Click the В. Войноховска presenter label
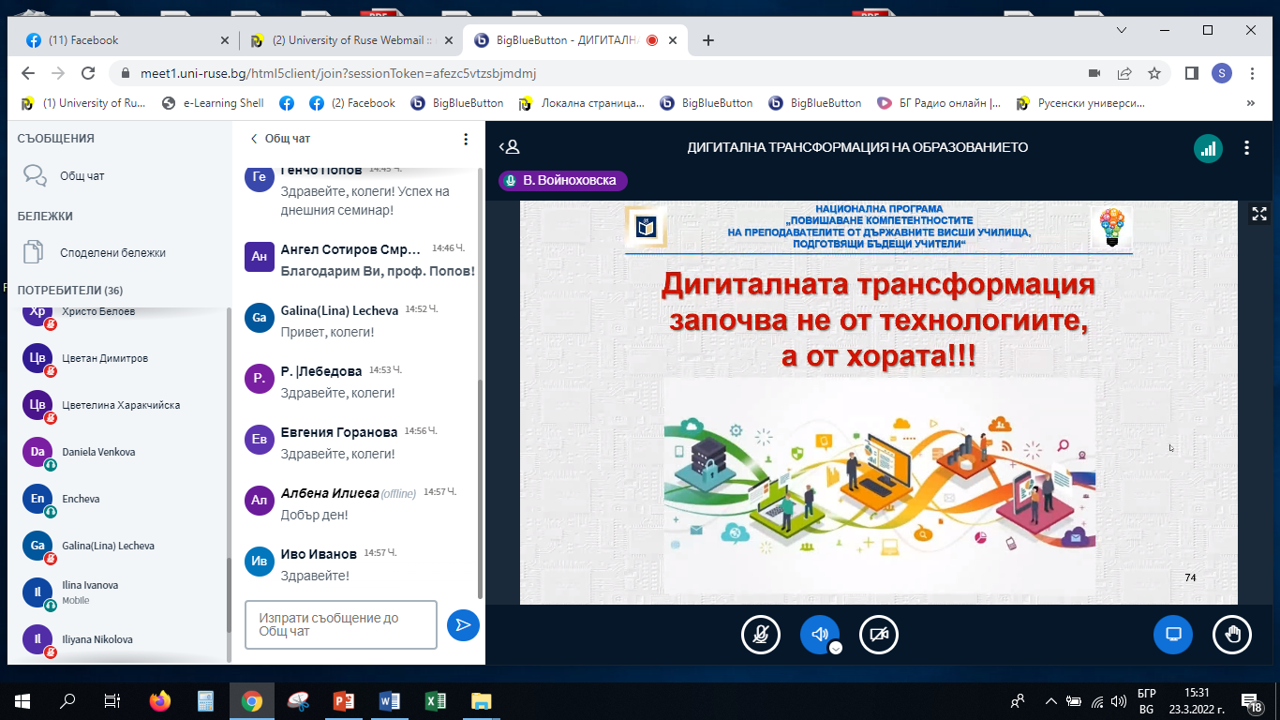 pyautogui.click(x=563, y=181)
